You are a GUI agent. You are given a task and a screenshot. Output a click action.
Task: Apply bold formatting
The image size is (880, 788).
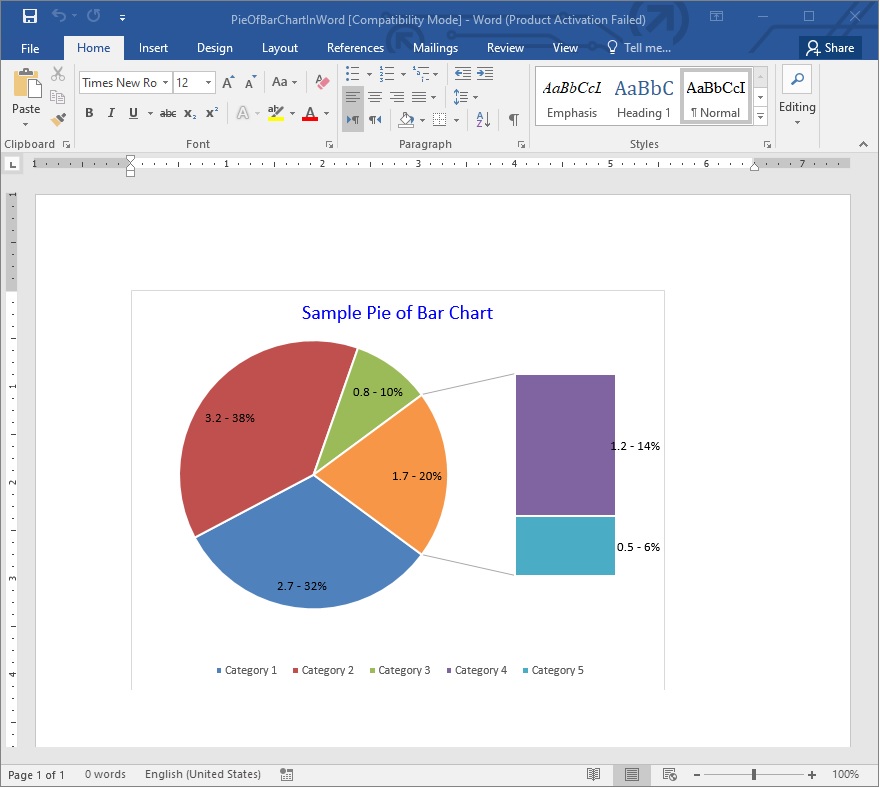91,114
